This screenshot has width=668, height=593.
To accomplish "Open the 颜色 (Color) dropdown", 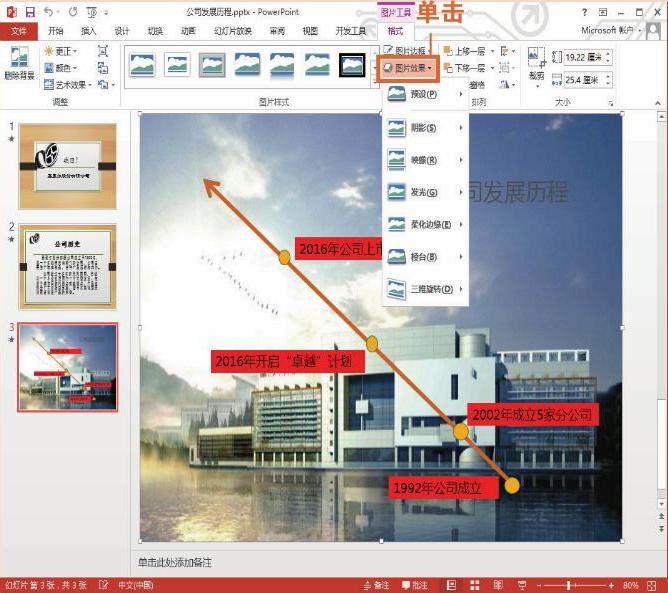I will 61,68.
